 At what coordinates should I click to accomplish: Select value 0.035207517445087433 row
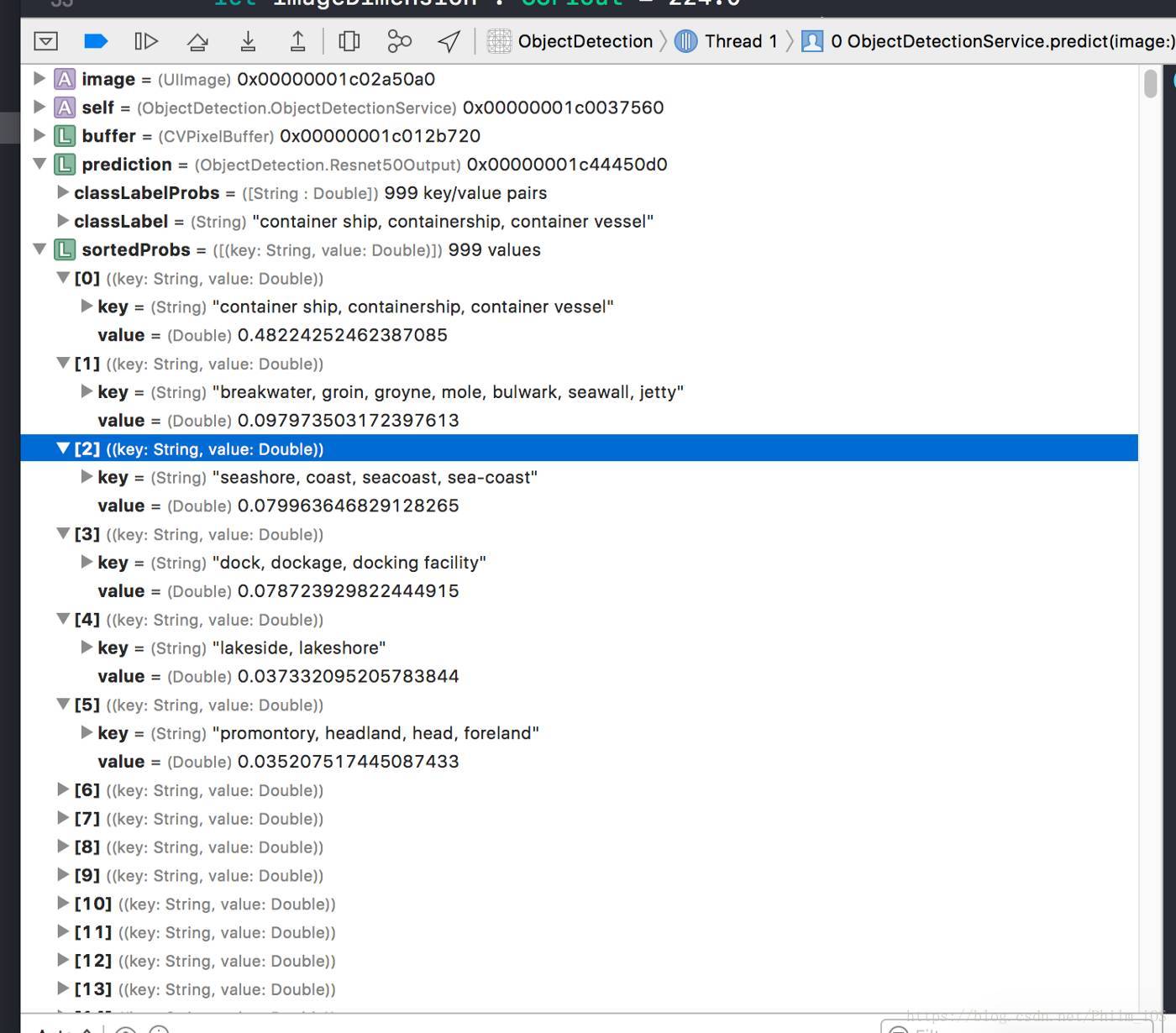pyautogui.click(x=579, y=761)
